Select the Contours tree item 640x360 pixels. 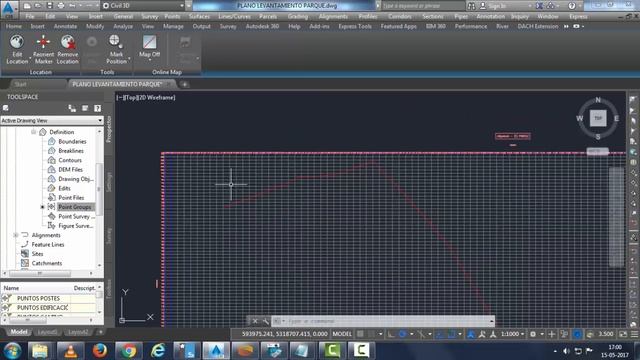(70, 160)
